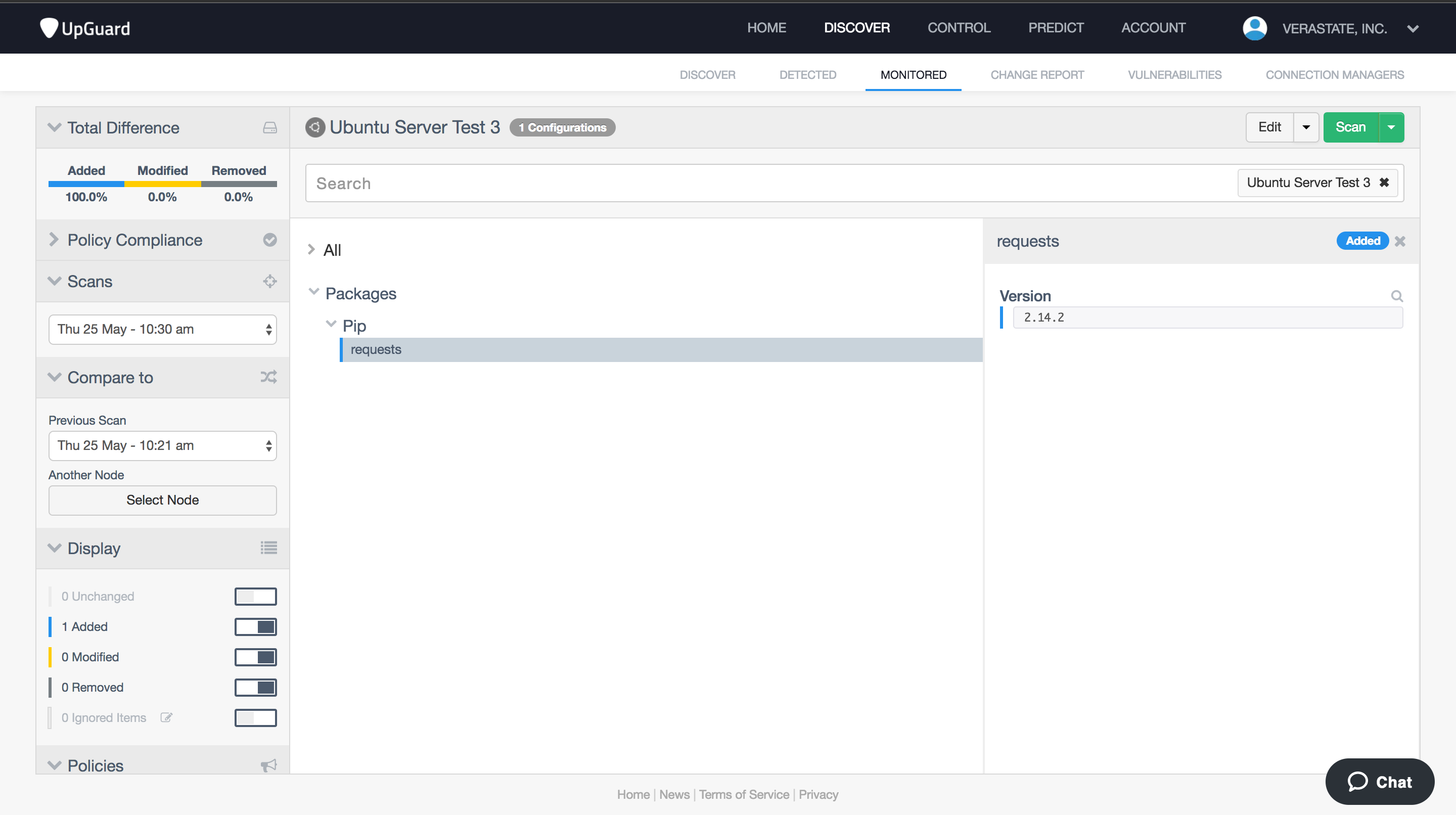1456x815 pixels.
Task: Switch to the CONNECTION MANAGERS tab
Action: click(1335, 75)
